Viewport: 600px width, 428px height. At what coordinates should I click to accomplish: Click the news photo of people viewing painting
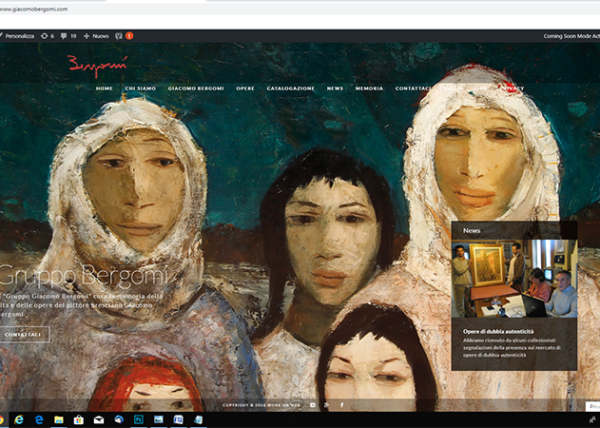coord(514,279)
